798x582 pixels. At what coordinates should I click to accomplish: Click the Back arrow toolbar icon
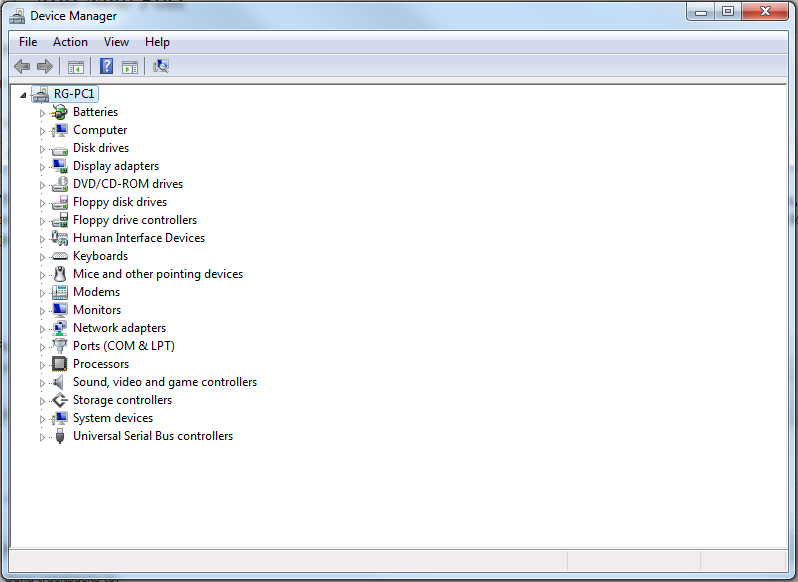pos(22,66)
